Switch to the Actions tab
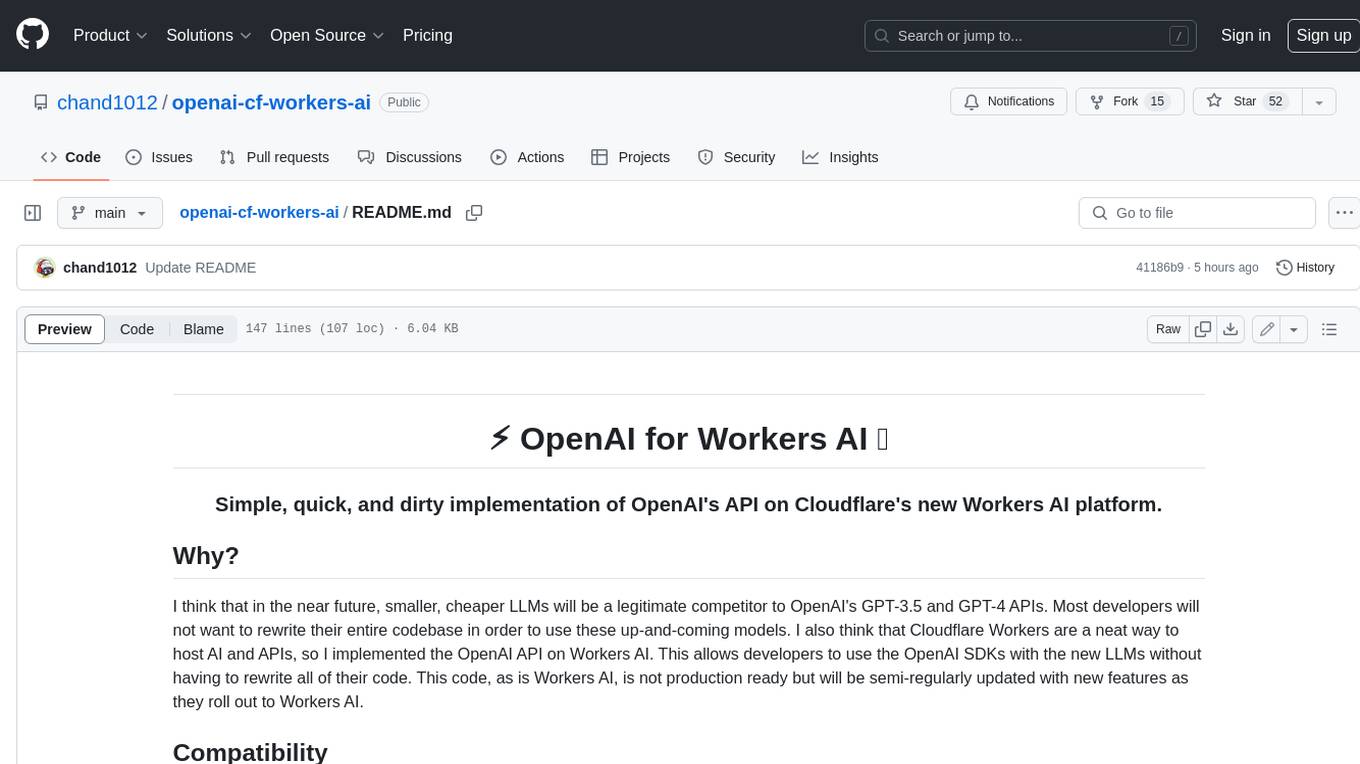 click(x=527, y=157)
